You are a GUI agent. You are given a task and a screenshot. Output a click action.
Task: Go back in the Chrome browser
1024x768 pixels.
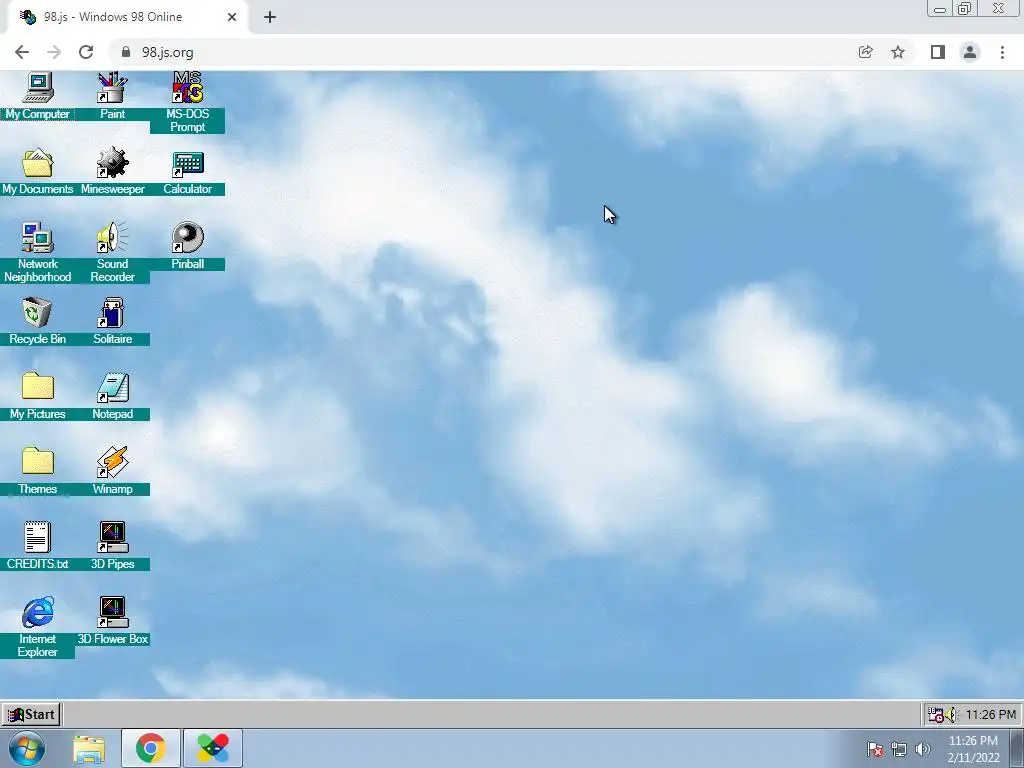22,52
